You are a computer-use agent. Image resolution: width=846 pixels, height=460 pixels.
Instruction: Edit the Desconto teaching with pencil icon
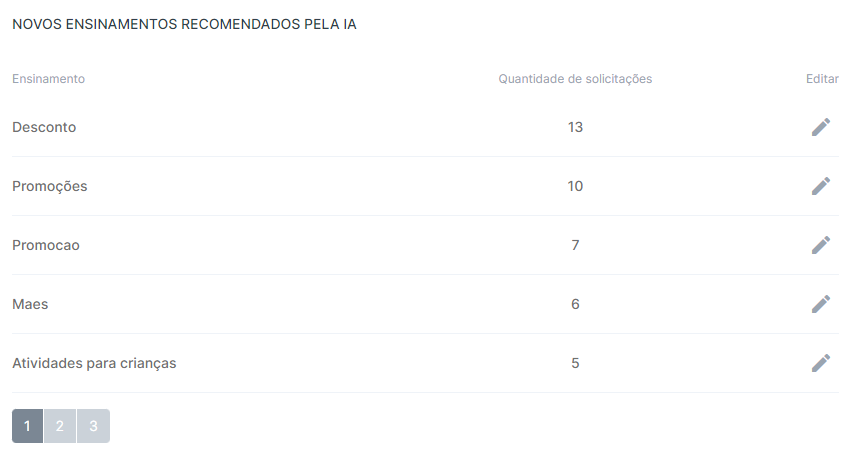pos(821,127)
